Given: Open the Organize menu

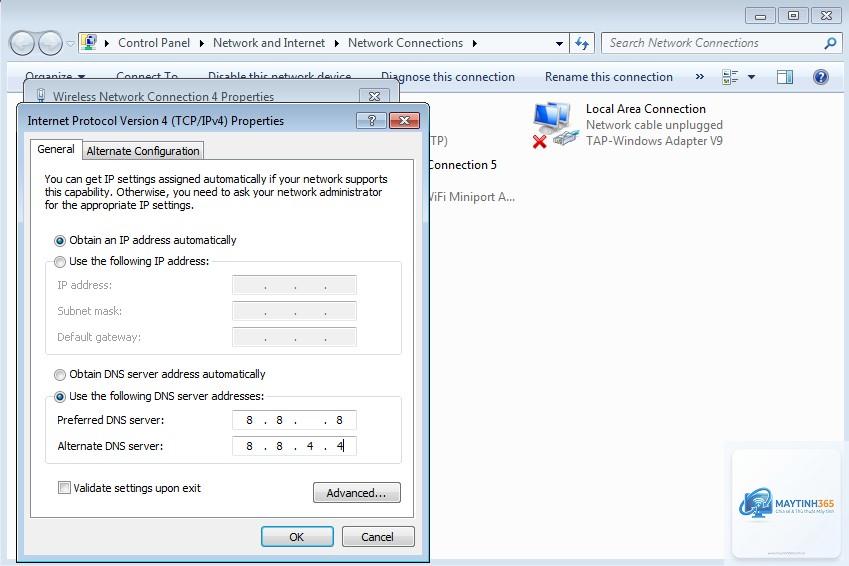Looking at the screenshot, I should [x=55, y=76].
